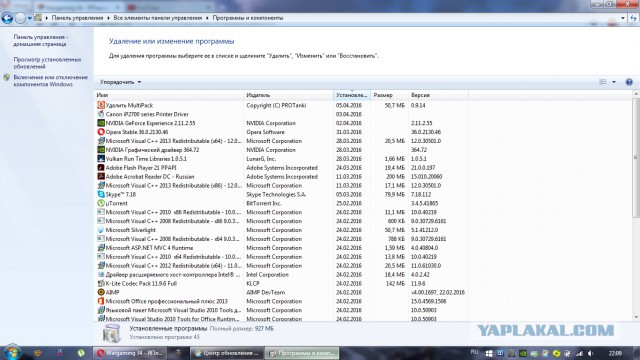The height and width of the screenshot is (360, 640).
Task: Click the vertical scrollbar thumb
Action: point(636,157)
